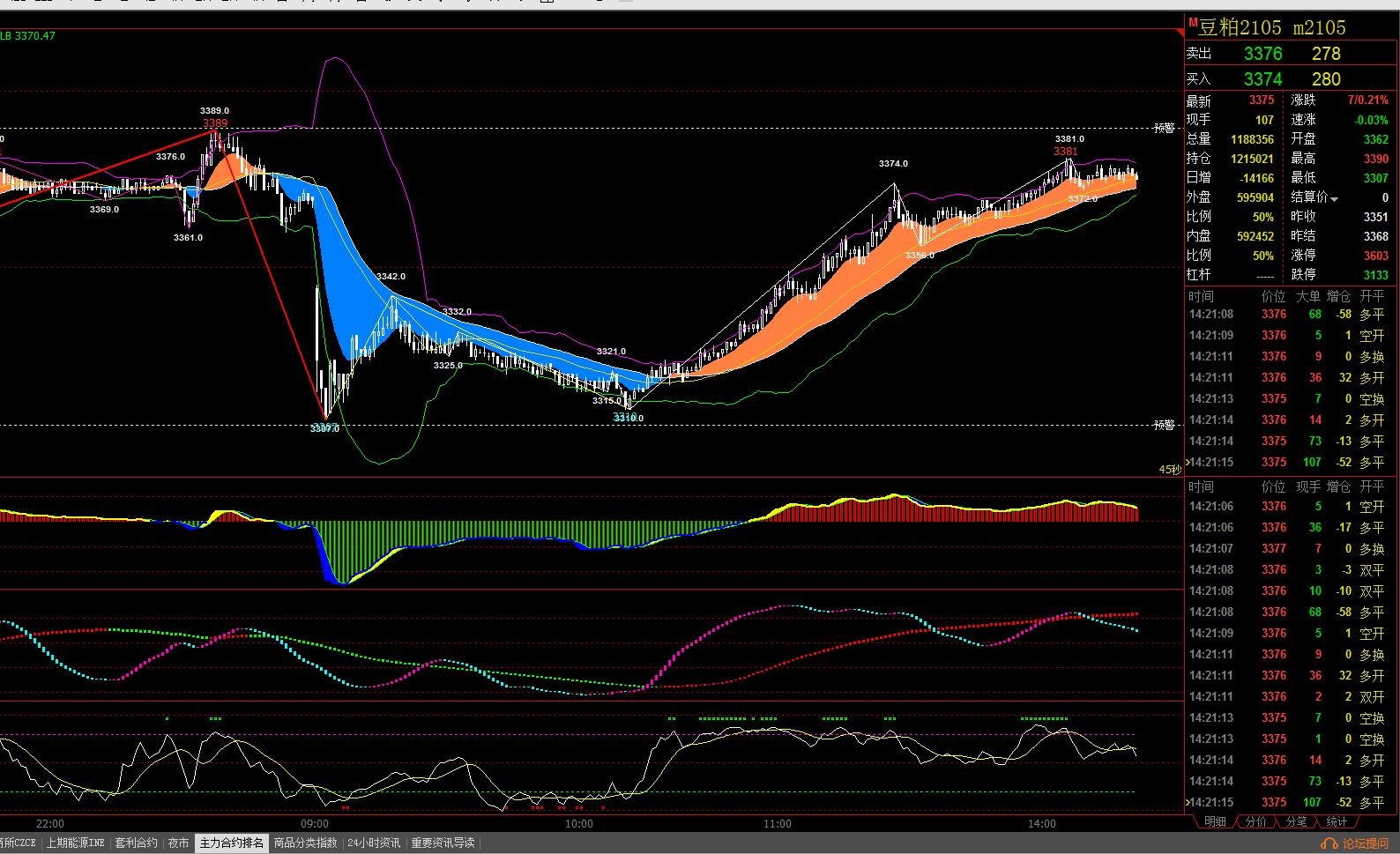
Task: Click the 跌停 value 3133
Action: click(1375, 275)
